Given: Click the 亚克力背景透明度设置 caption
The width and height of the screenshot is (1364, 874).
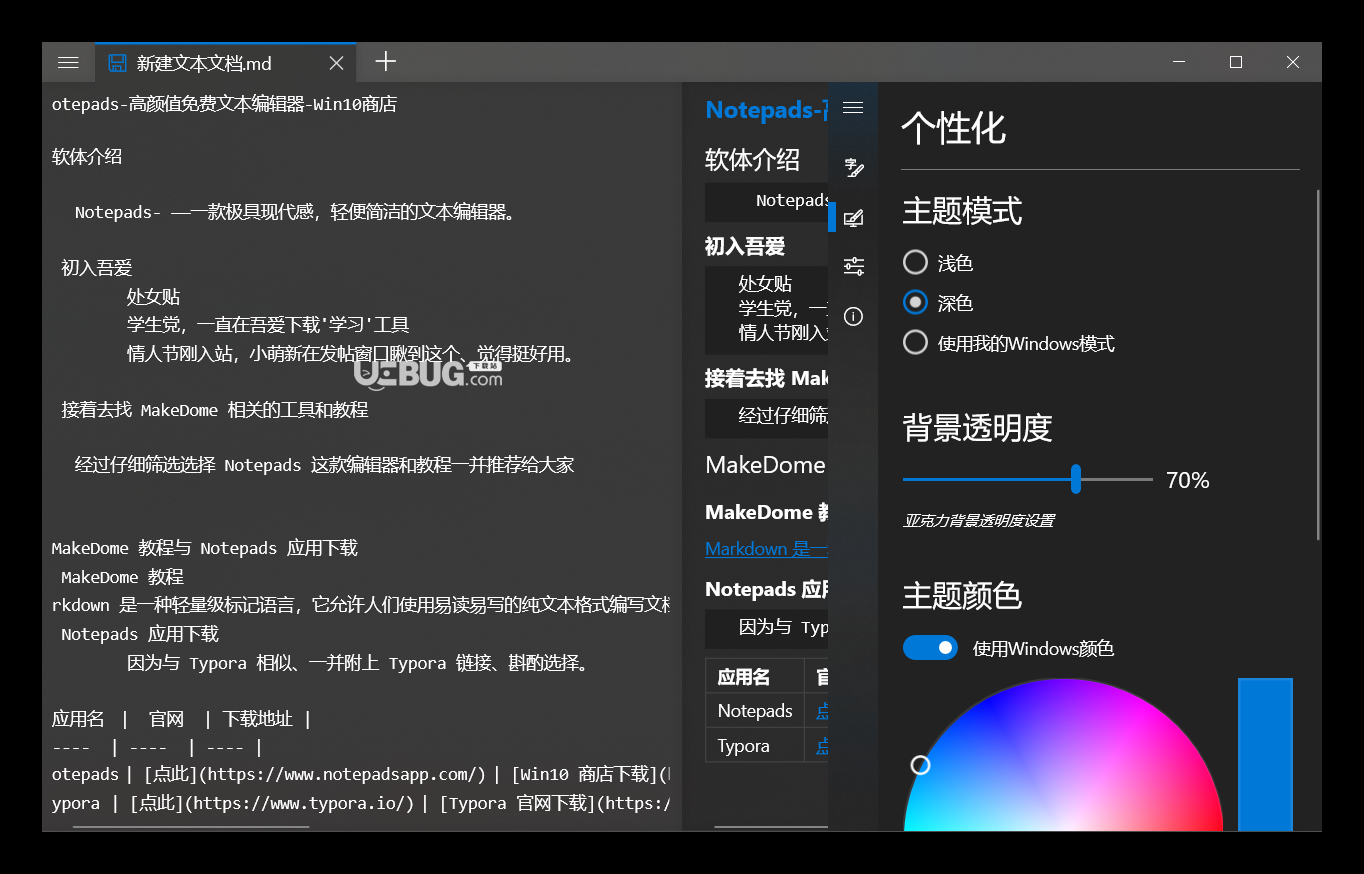Looking at the screenshot, I should (978, 520).
